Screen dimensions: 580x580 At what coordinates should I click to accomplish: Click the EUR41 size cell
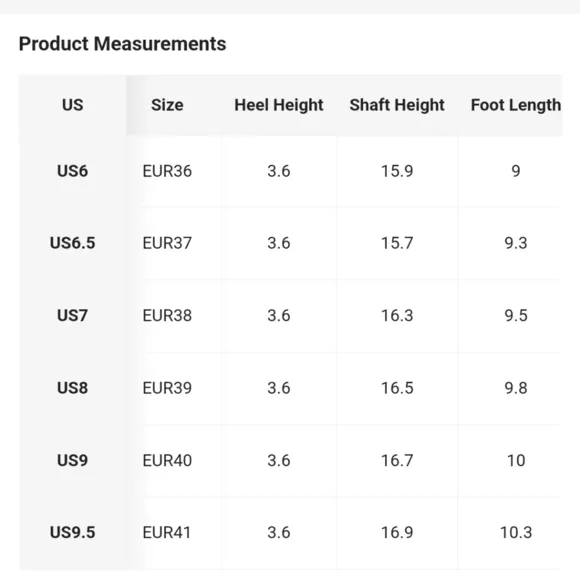pos(167,533)
